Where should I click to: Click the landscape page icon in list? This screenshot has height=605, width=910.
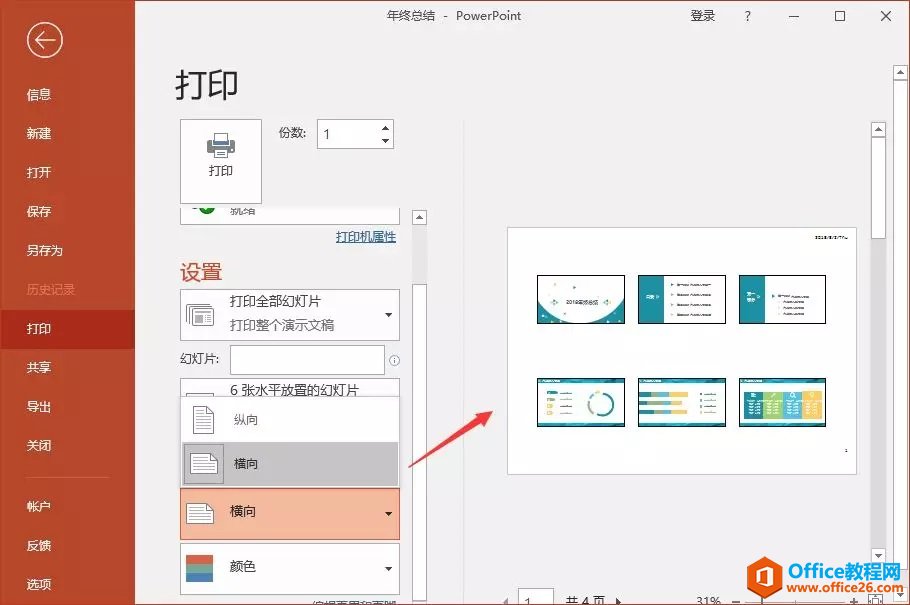coord(203,464)
